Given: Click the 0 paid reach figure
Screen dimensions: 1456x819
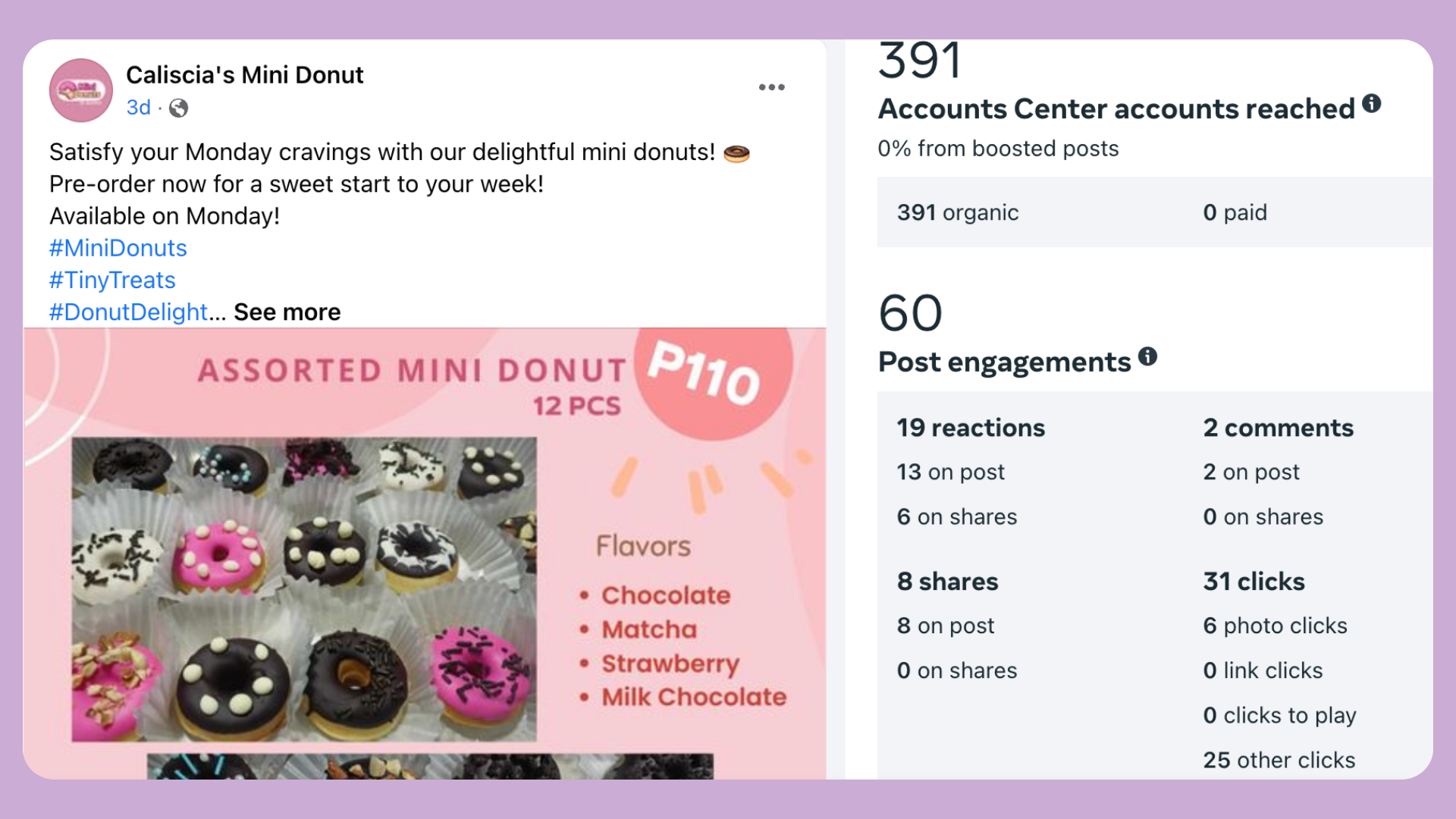Looking at the screenshot, I should 1235,212.
